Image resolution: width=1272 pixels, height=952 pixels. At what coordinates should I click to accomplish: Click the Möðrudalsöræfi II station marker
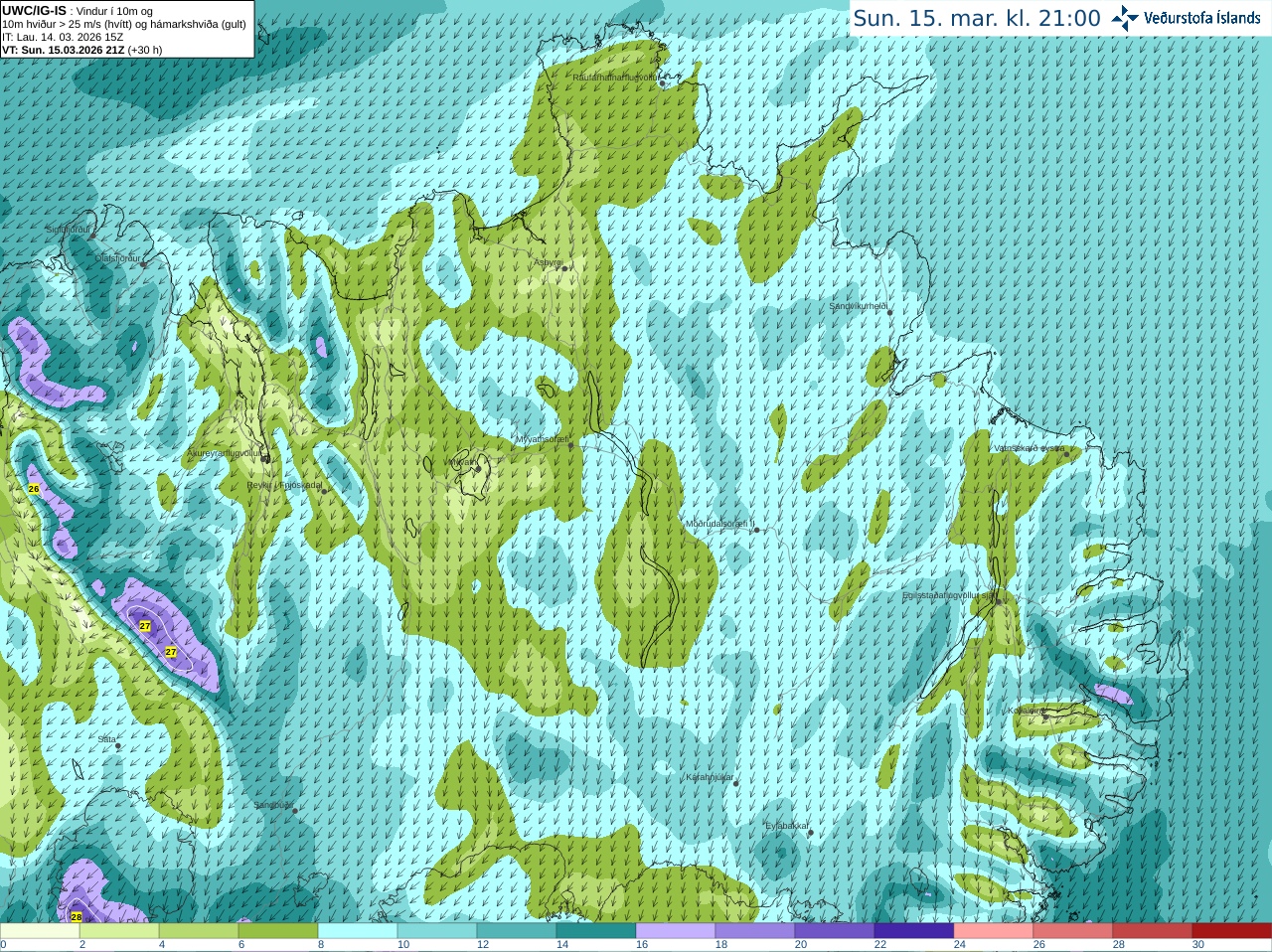tap(757, 530)
